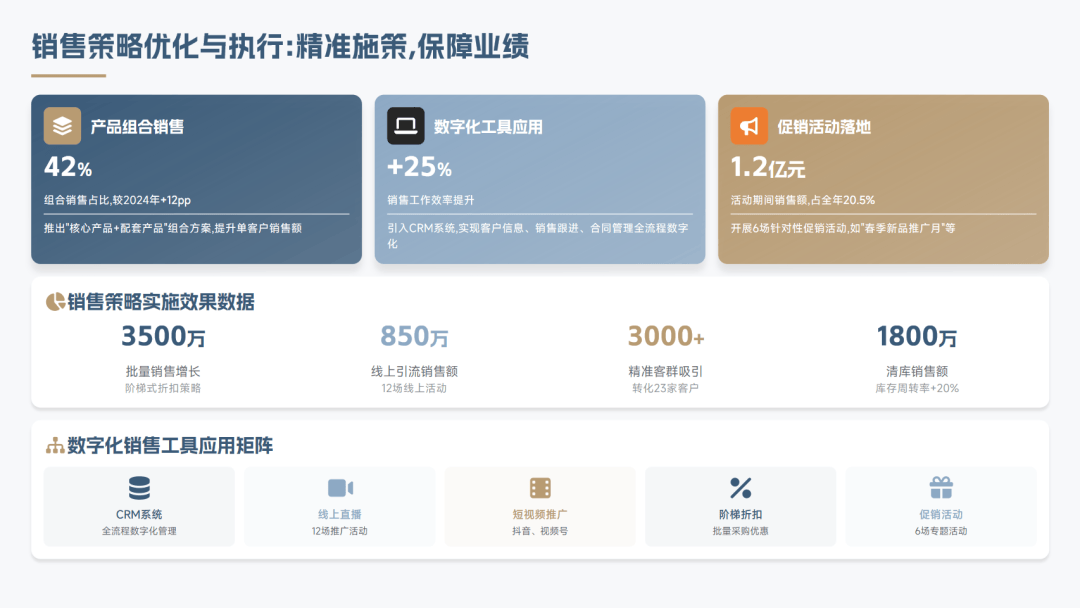This screenshot has width=1080, height=608.
Task: Select the 42% figure in the product bundle card
Action: point(68,167)
